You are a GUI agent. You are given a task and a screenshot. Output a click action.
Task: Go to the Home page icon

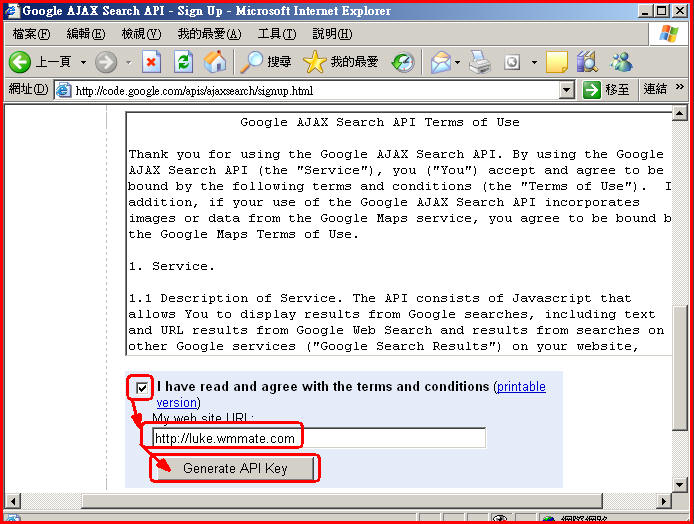214,62
